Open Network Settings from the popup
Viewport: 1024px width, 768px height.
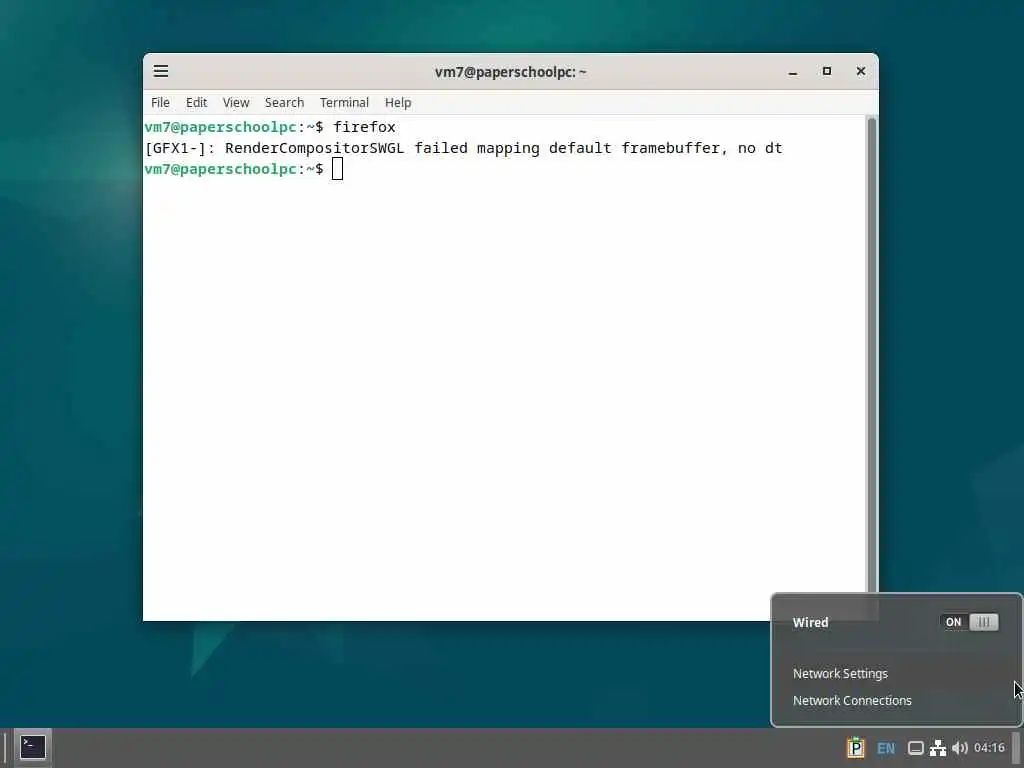pyautogui.click(x=840, y=673)
